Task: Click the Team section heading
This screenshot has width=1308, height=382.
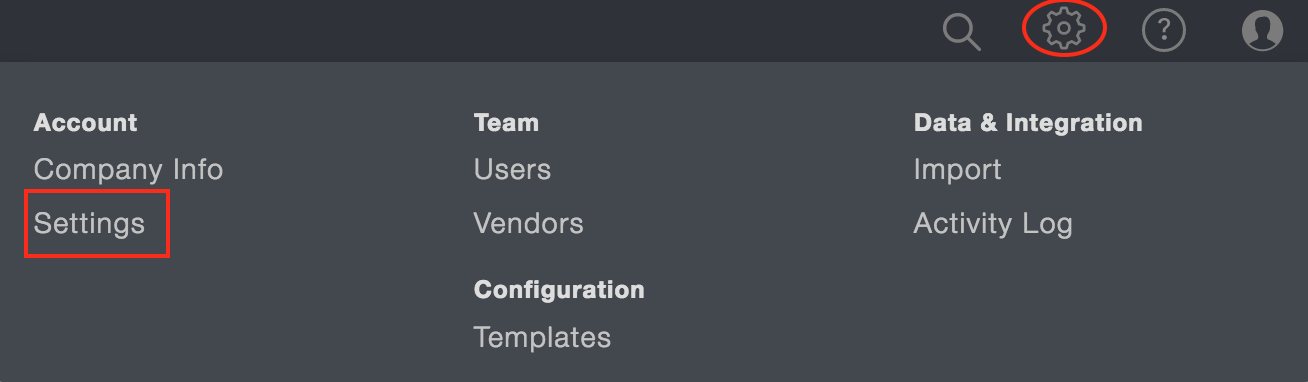Action: 506,123
